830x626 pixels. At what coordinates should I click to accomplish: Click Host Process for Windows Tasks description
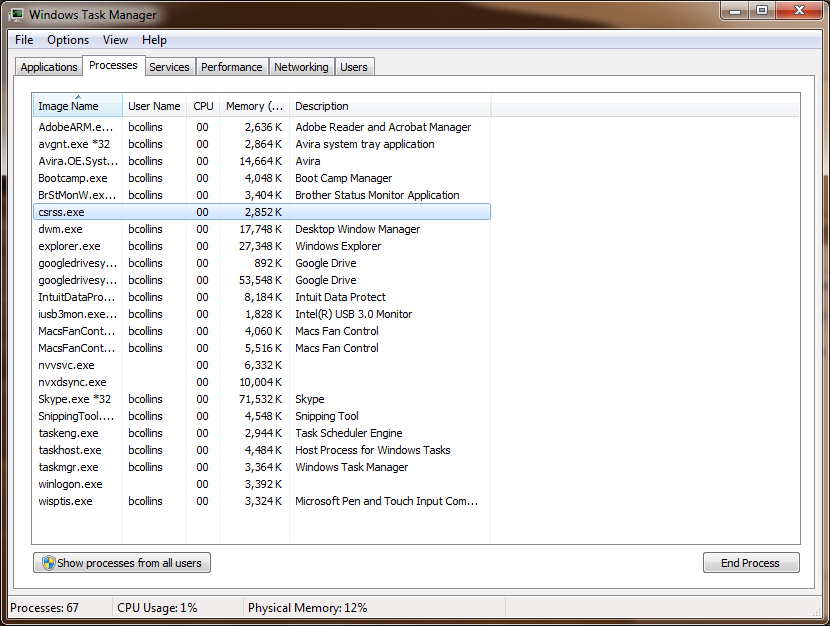tap(373, 450)
